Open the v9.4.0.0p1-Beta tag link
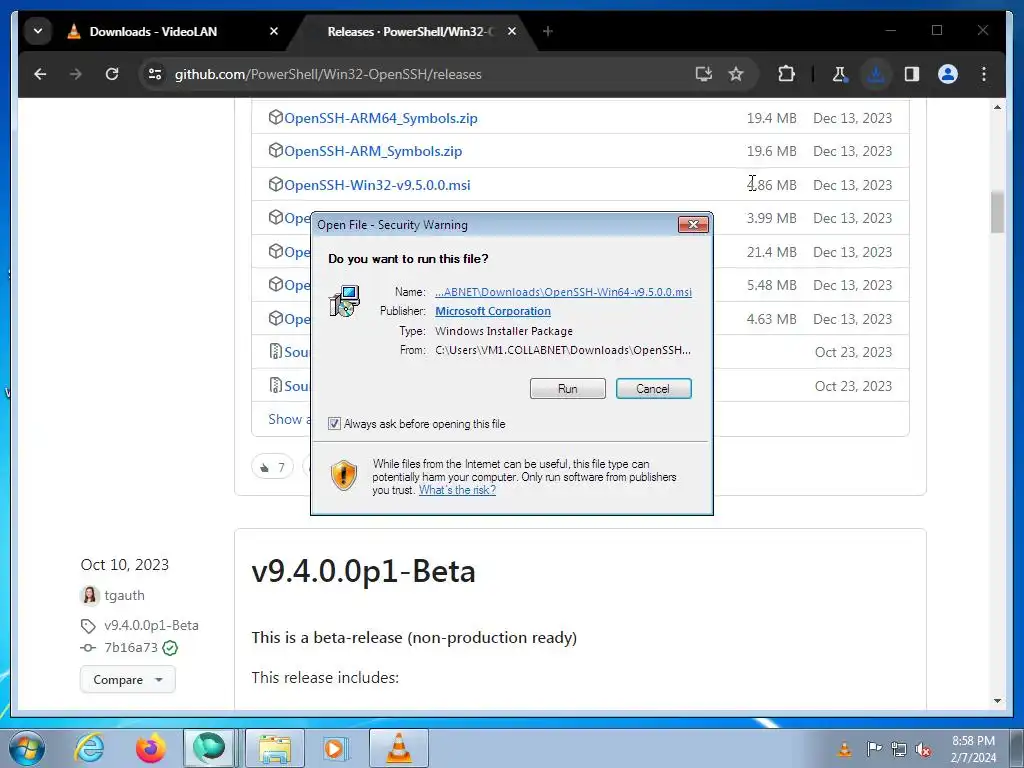 (151, 625)
